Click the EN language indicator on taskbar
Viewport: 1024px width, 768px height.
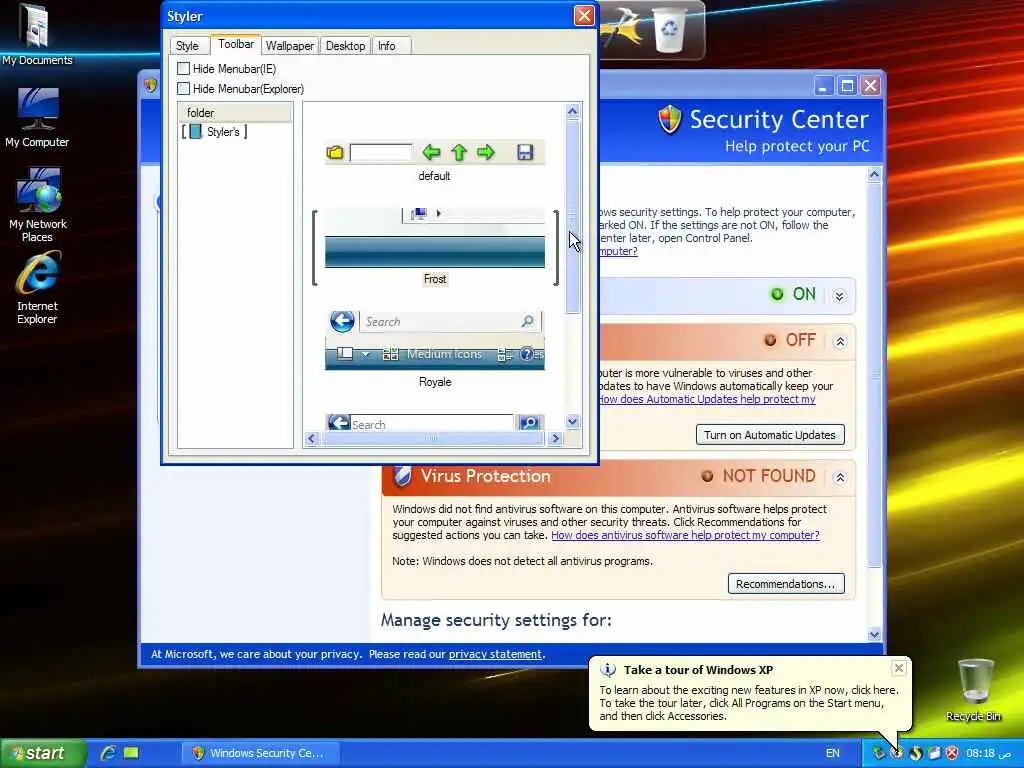tap(833, 753)
